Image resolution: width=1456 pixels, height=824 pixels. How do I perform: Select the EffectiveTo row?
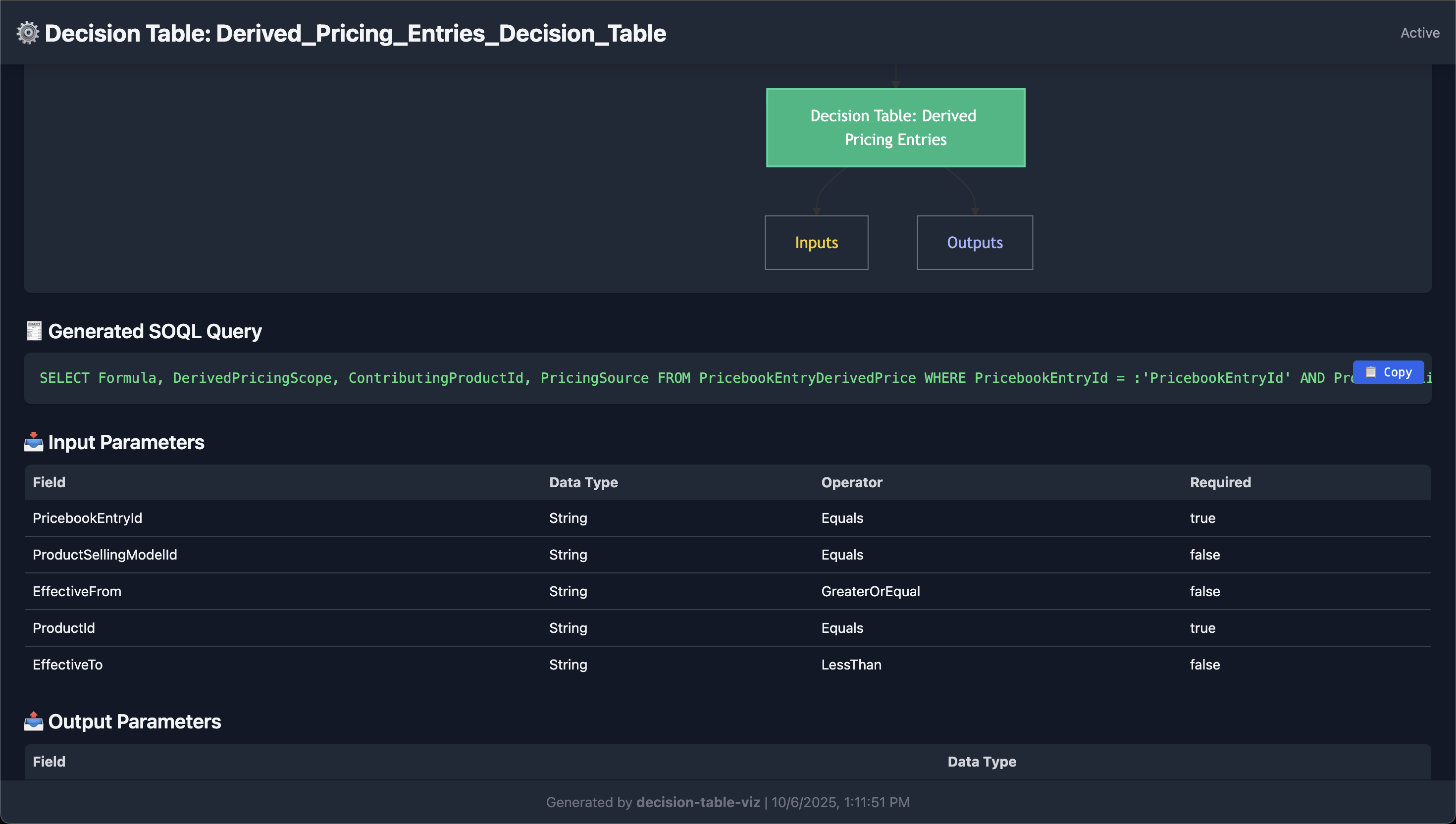tap(68, 665)
